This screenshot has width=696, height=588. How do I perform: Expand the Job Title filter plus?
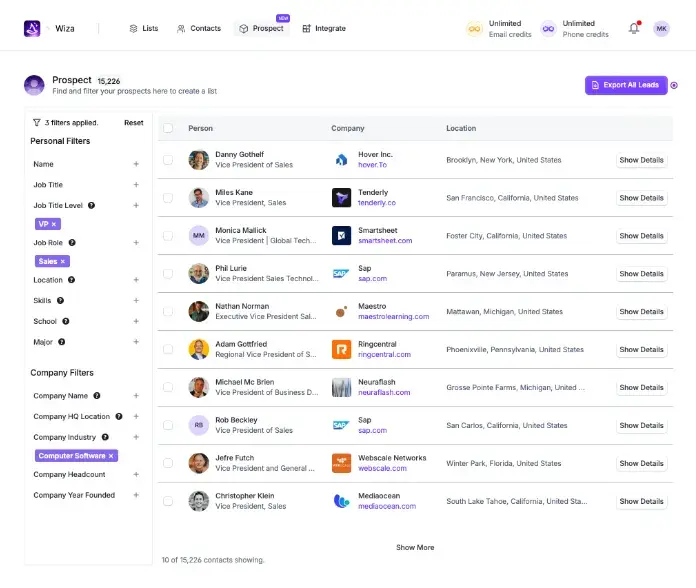click(x=136, y=185)
